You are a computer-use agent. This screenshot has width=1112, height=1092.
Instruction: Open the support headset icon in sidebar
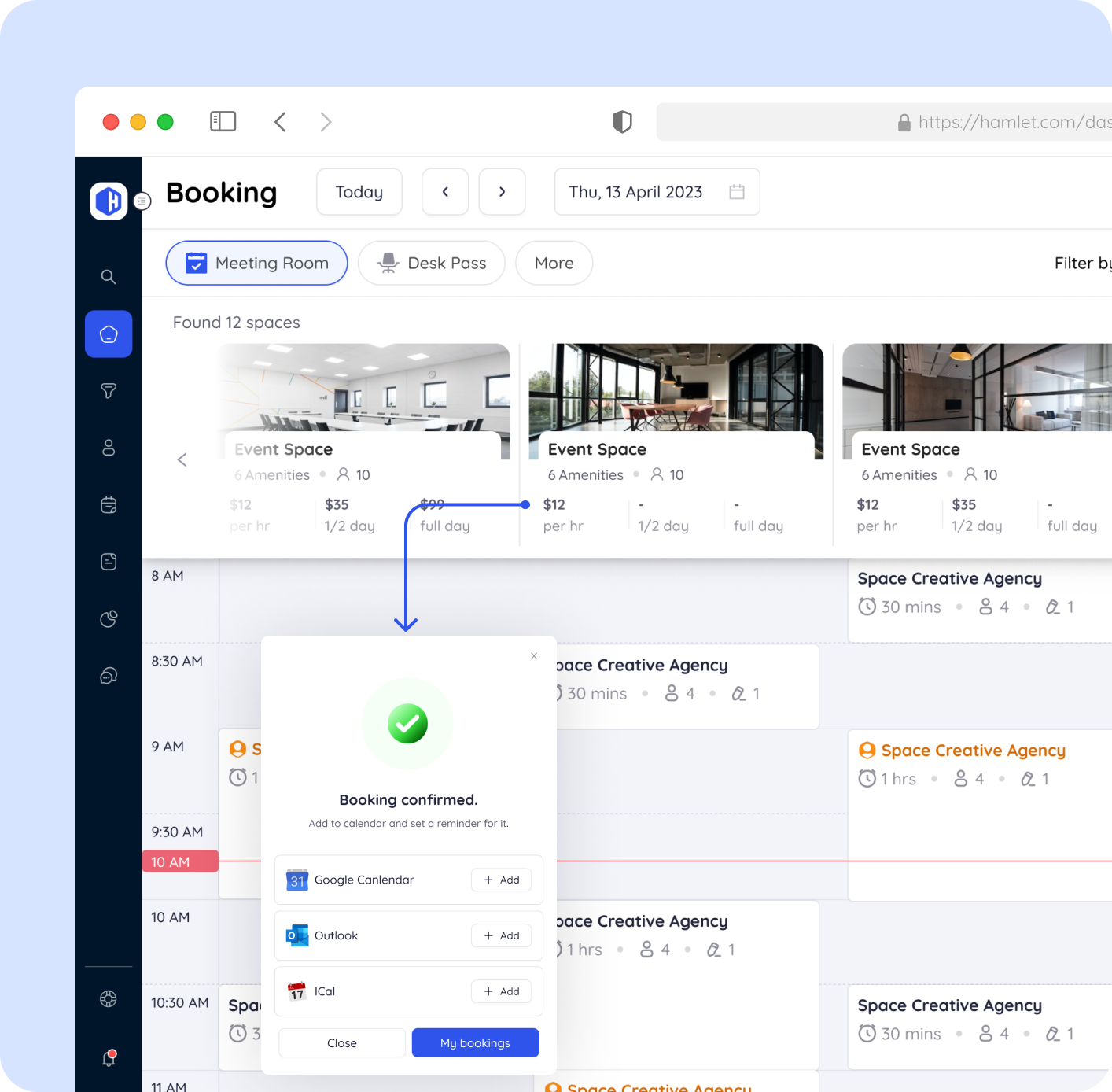click(109, 676)
